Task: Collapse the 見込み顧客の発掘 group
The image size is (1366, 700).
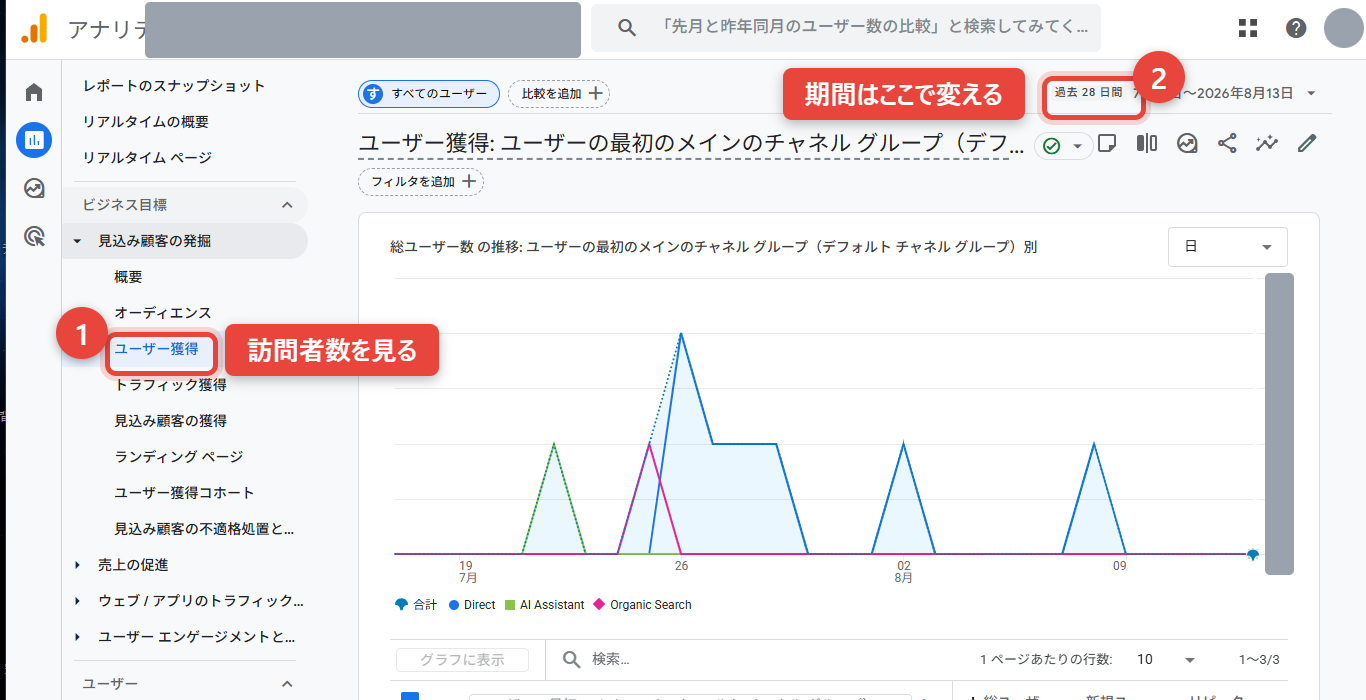Action: coord(78,241)
